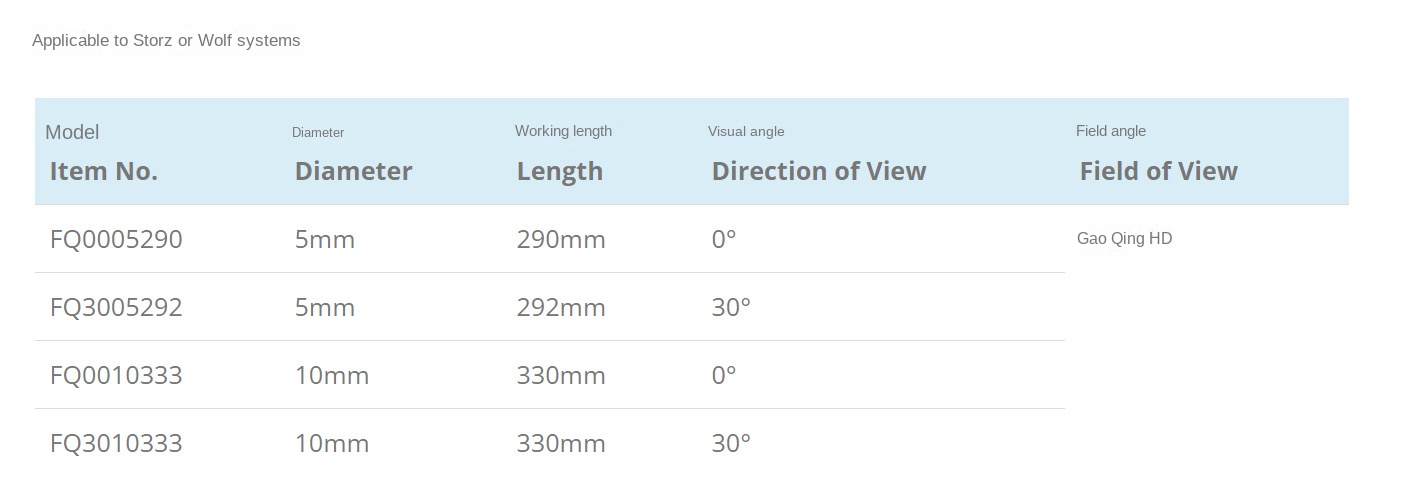Click the small Field angle label
Viewport: 1408px width, 501px height.
click(x=1111, y=131)
